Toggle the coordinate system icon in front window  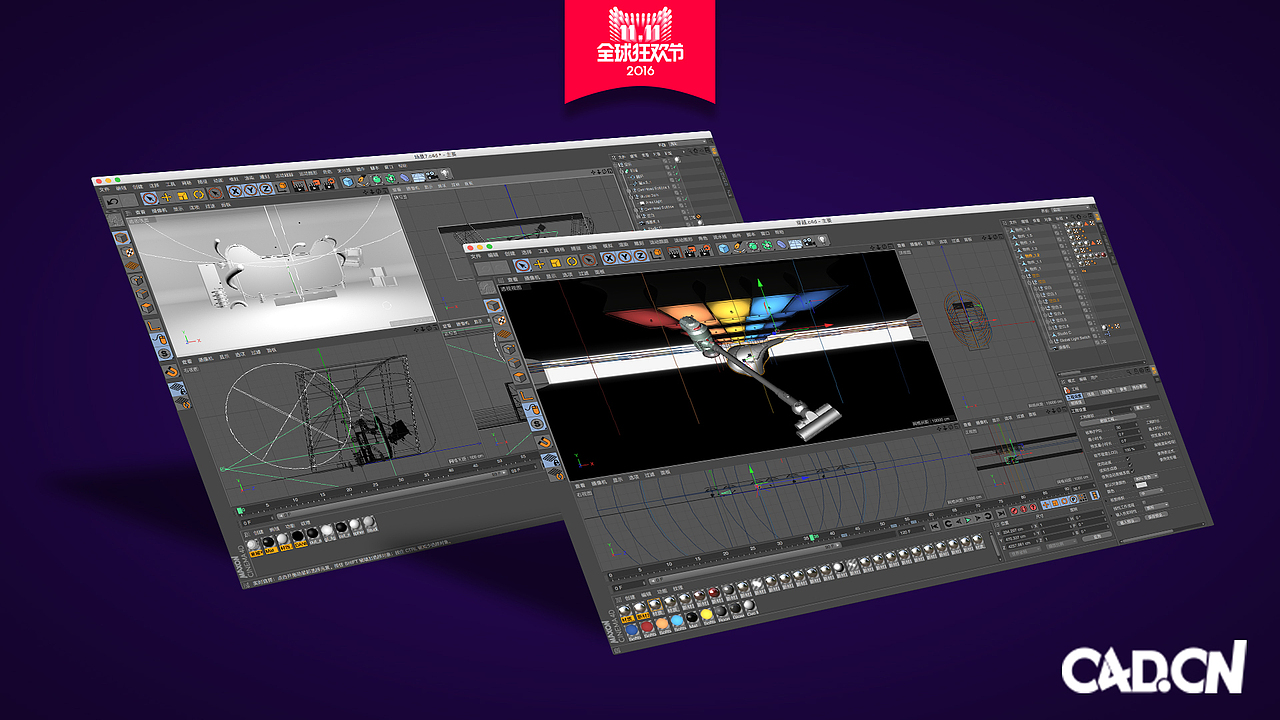point(657,253)
